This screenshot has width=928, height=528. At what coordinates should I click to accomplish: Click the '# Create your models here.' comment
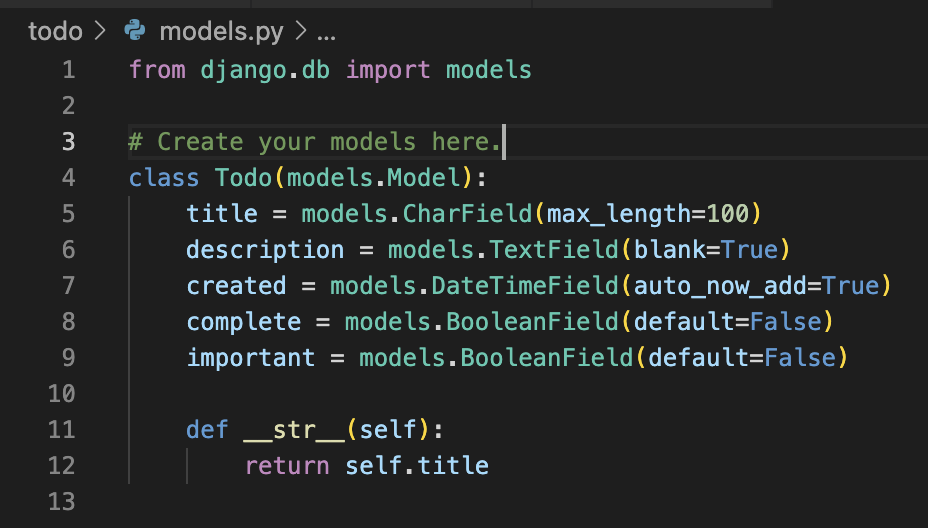(x=315, y=143)
